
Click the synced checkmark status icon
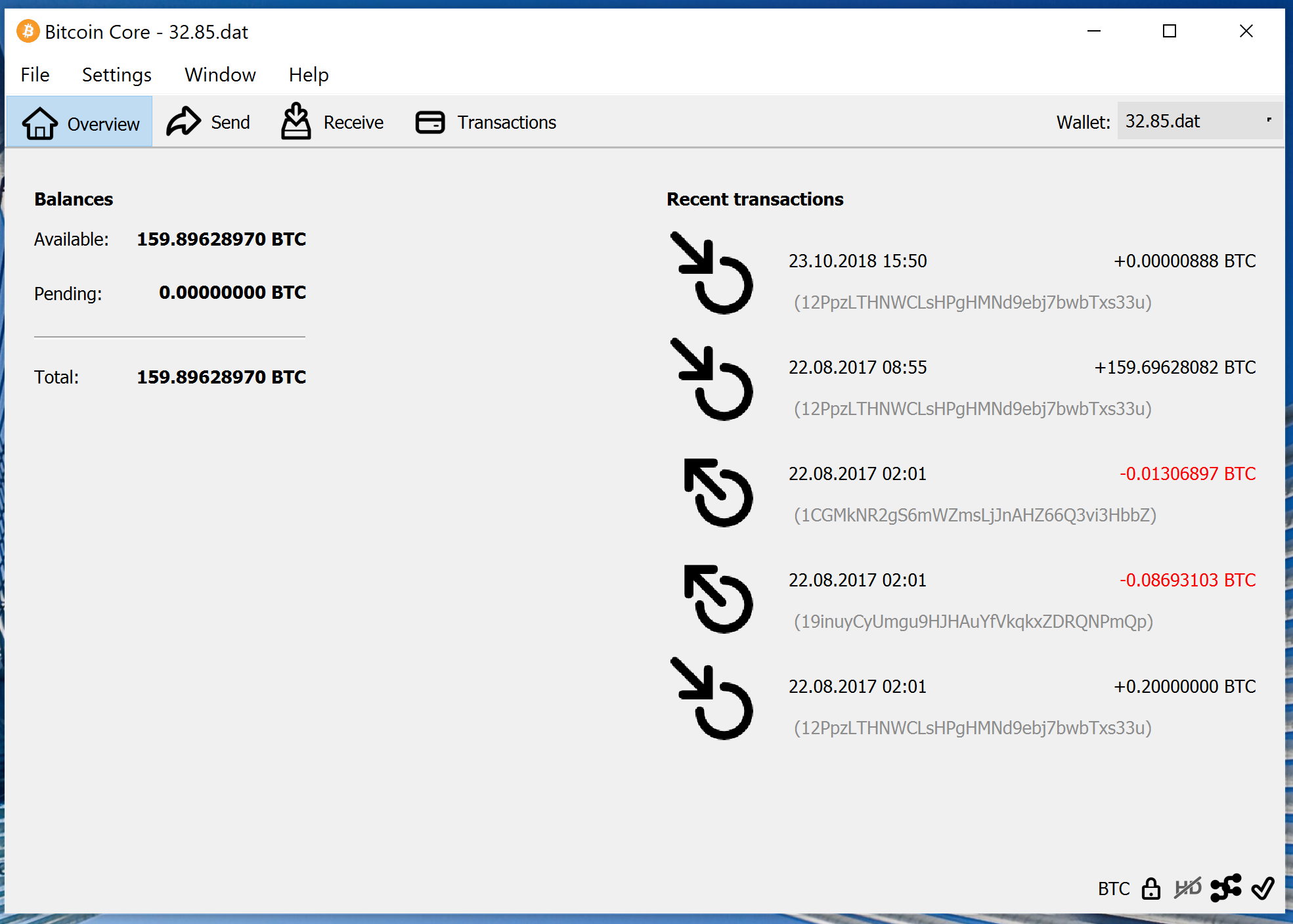pos(1262,889)
